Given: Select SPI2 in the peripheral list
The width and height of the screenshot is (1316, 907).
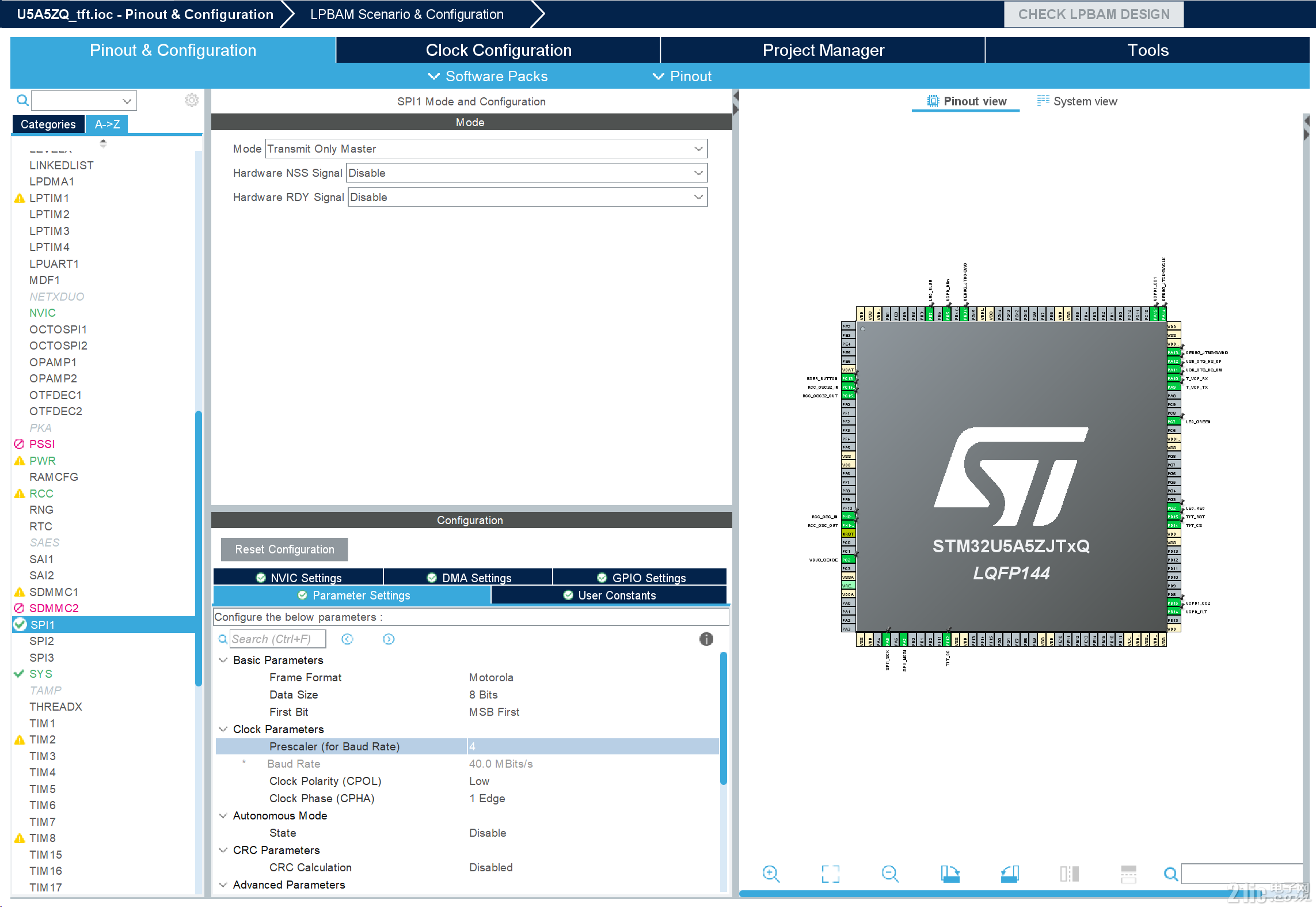Looking at the screenshot, I should pyautogui.click(x=42, y=640).
